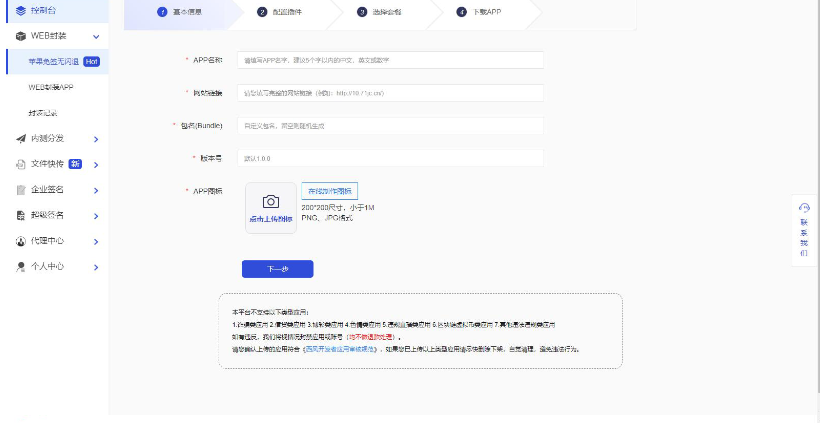Open the 封装记录 menu item

coord(44,113)
